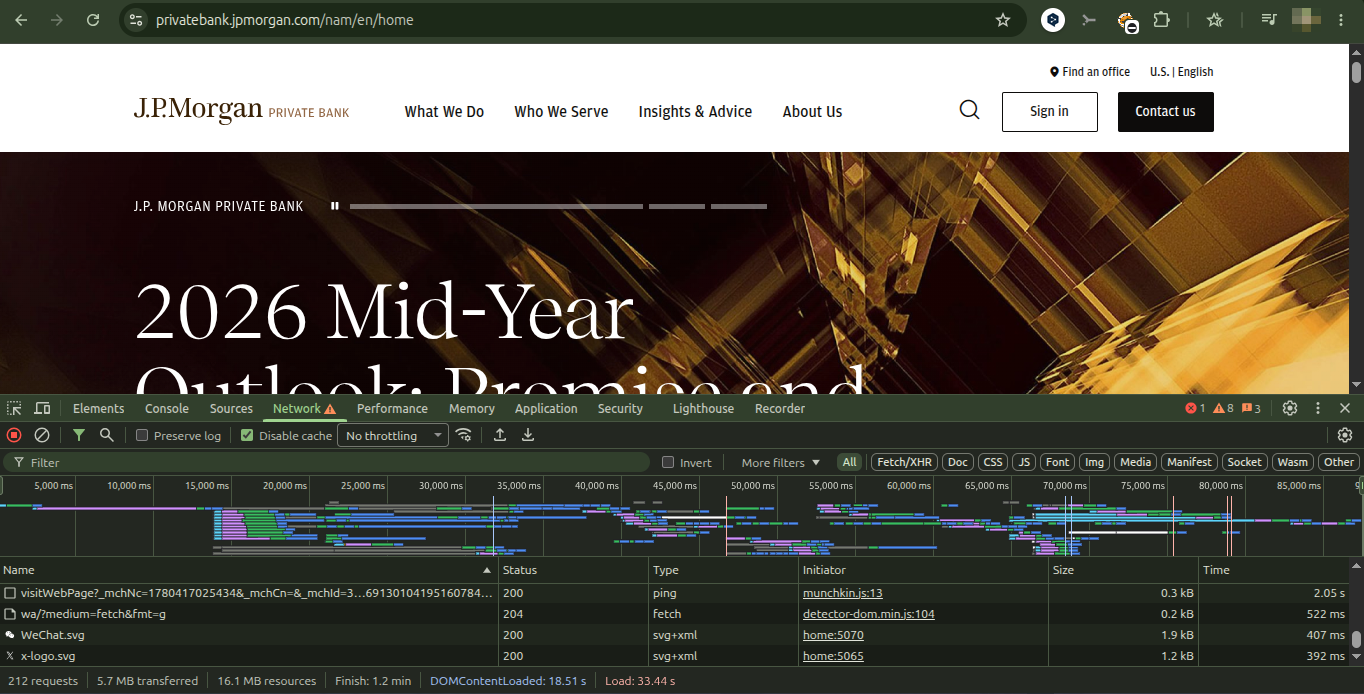Open the What We Do menu
Viewport: 1364px width, 694px height.
[x=444, y=112]
